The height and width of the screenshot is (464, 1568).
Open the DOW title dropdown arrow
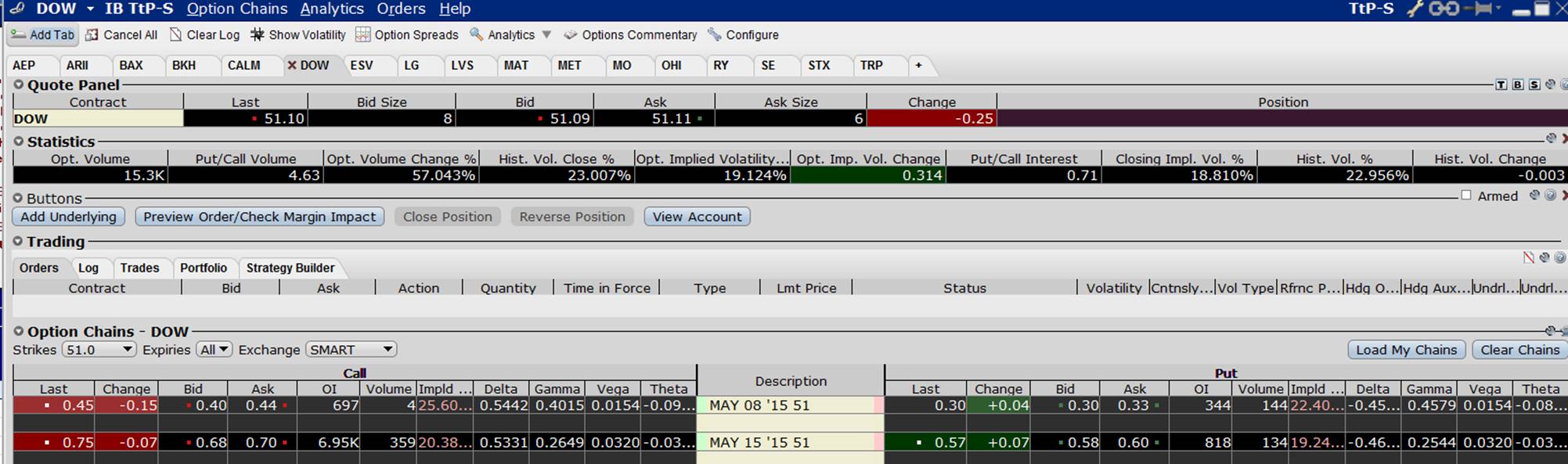(x=90, y=9)
